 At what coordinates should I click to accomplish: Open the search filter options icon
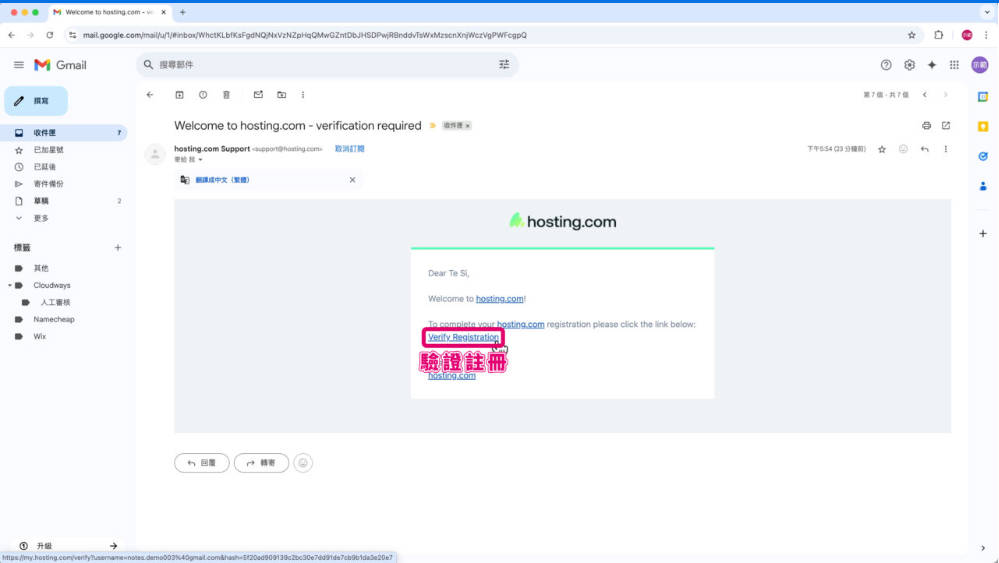coord(504,64)
